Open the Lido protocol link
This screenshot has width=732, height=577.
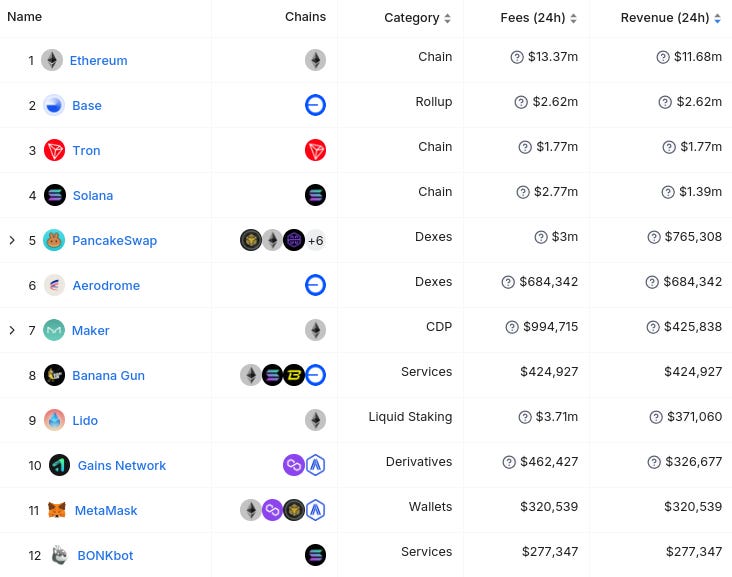[x=85, y=421]
